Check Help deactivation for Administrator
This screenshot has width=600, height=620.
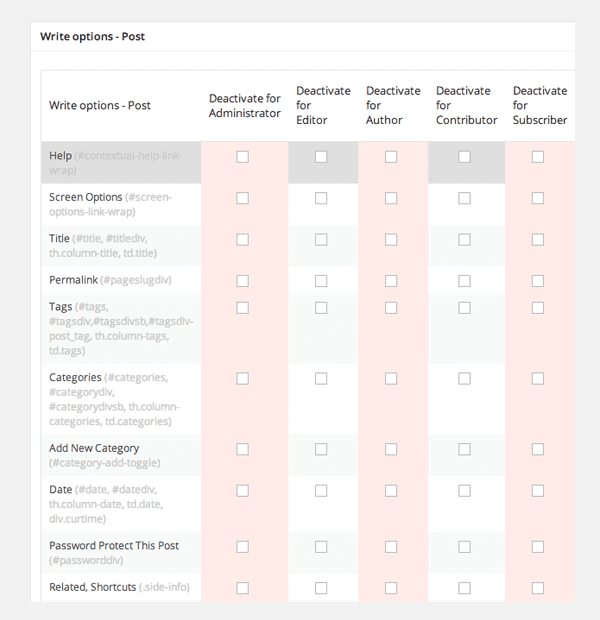242,157
